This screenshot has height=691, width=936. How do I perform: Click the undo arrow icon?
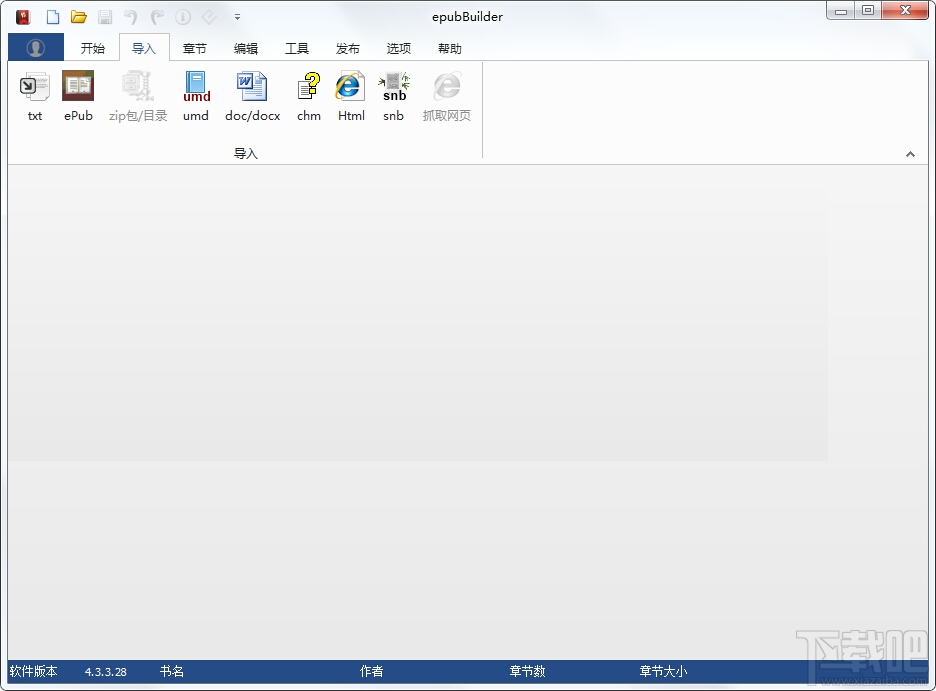(131, 17)
